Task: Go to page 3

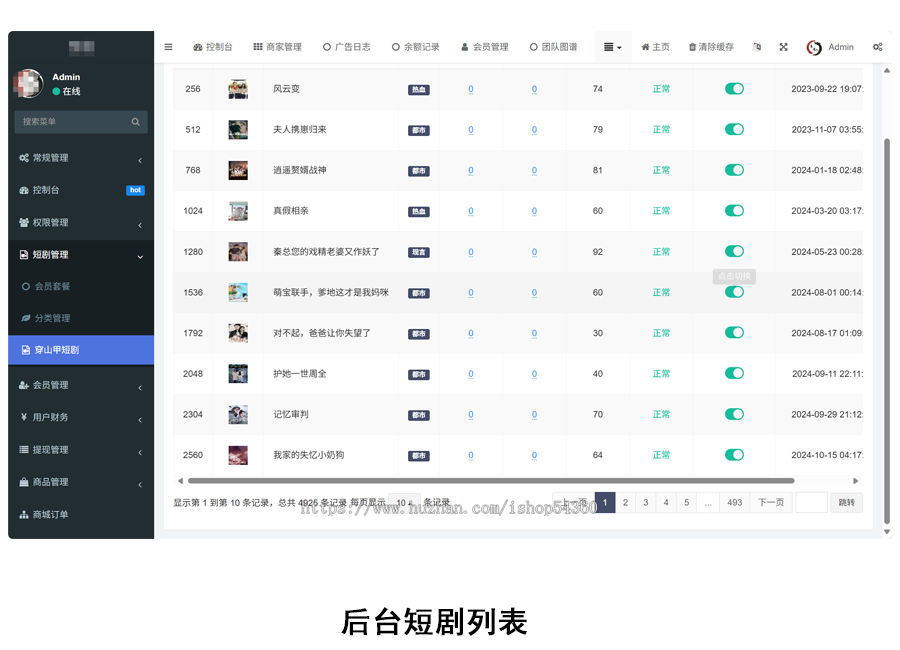Action: point(646,502)
